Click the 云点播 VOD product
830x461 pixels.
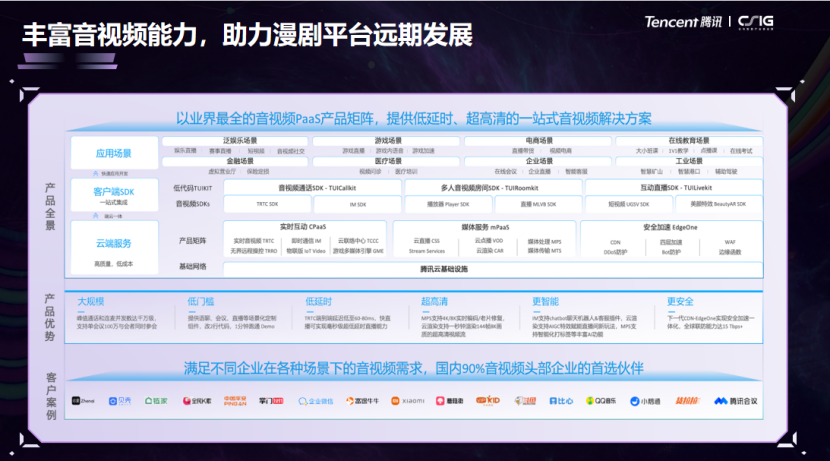tap(489, 240)
